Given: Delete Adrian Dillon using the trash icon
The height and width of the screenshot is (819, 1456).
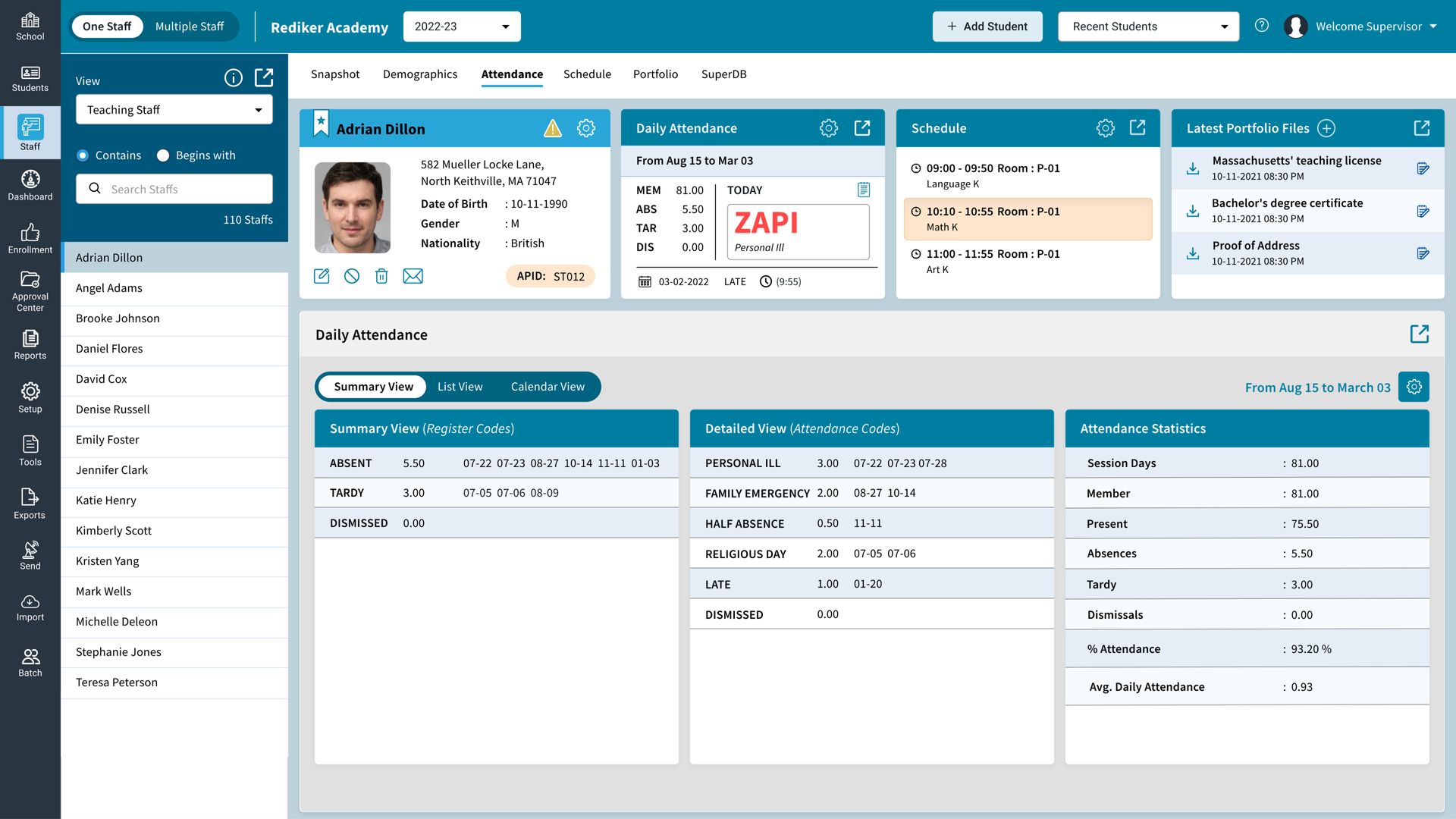Looking at the screenshot, I should pos(381,276).
